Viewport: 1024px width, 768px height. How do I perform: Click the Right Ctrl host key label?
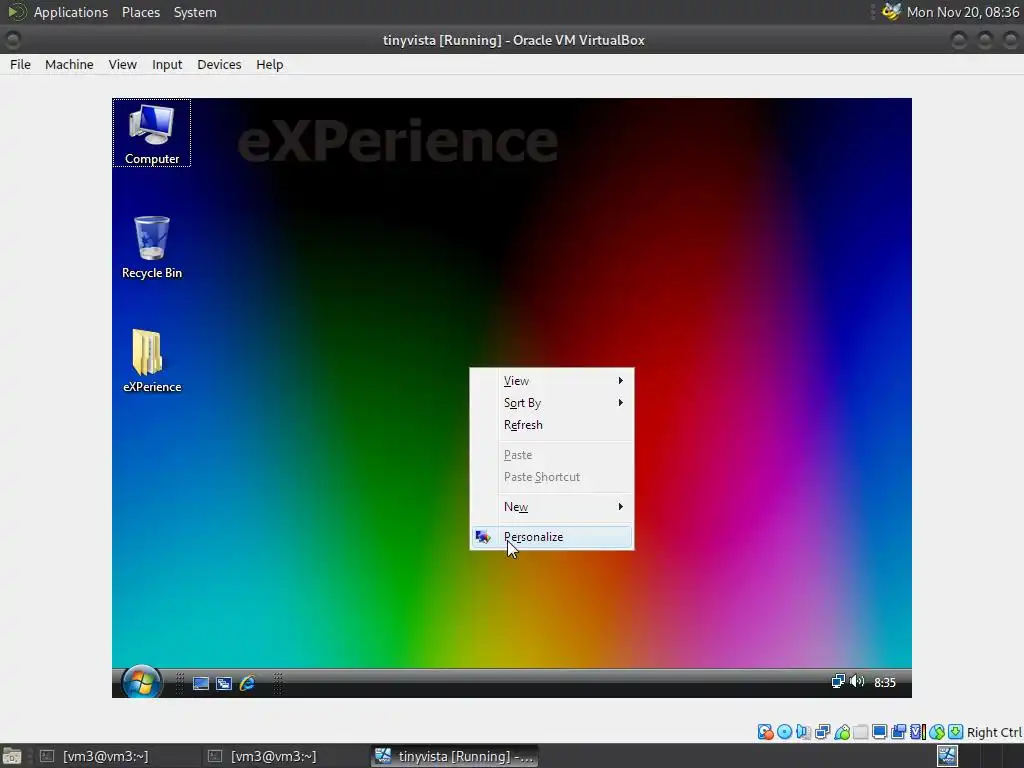coord(994,732)
